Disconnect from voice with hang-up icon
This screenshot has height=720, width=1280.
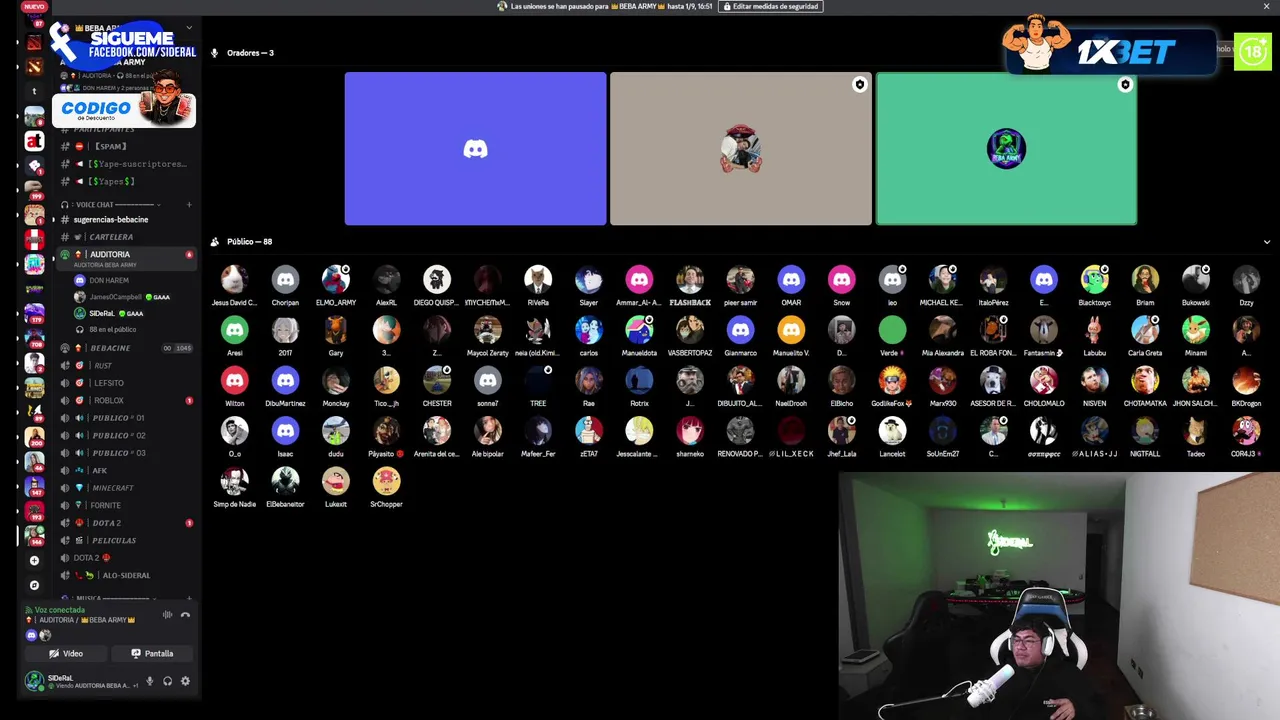click(185, 615)
